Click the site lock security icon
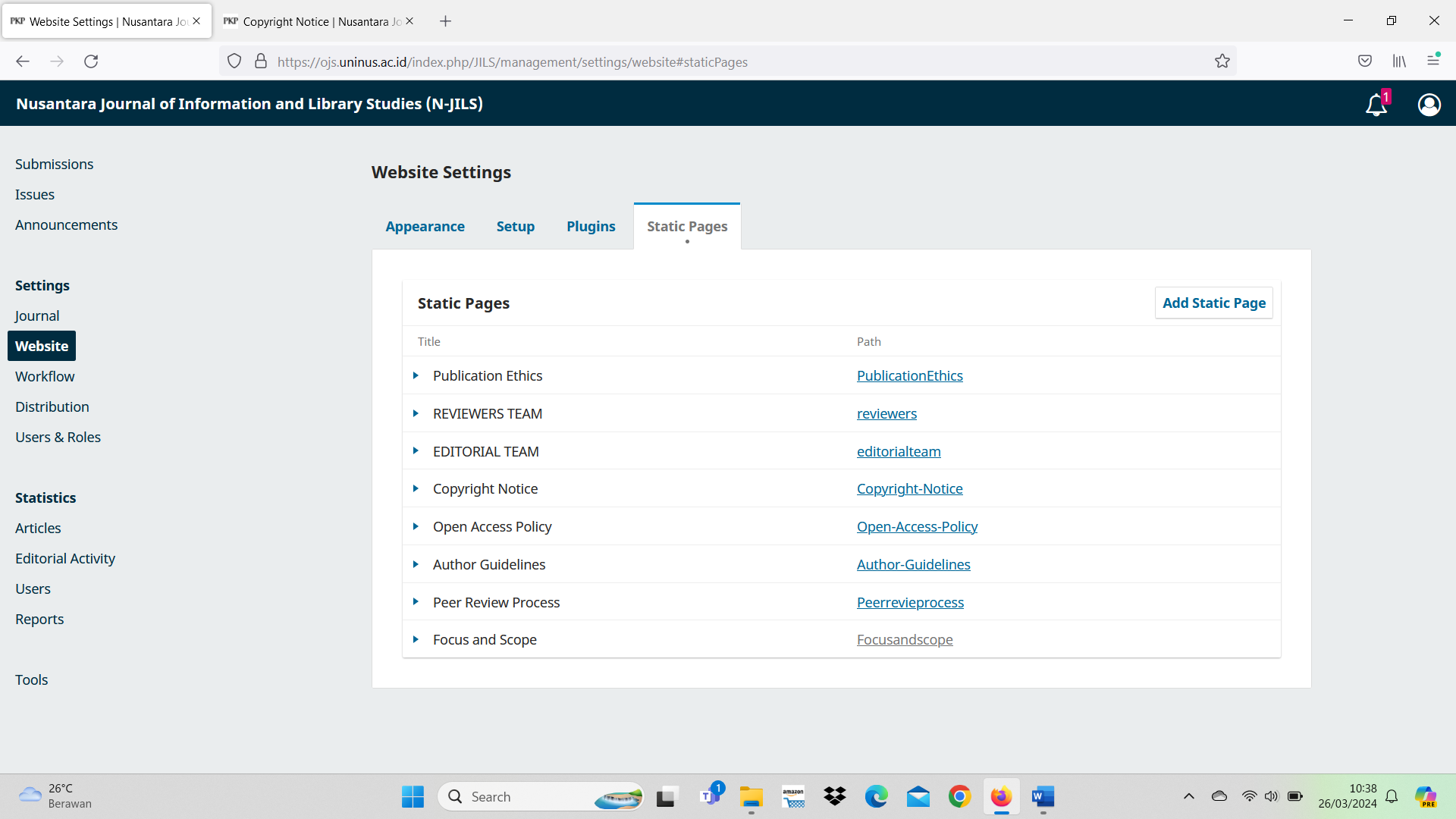Viewport: 1456px width, 819px height. [261, 61]
